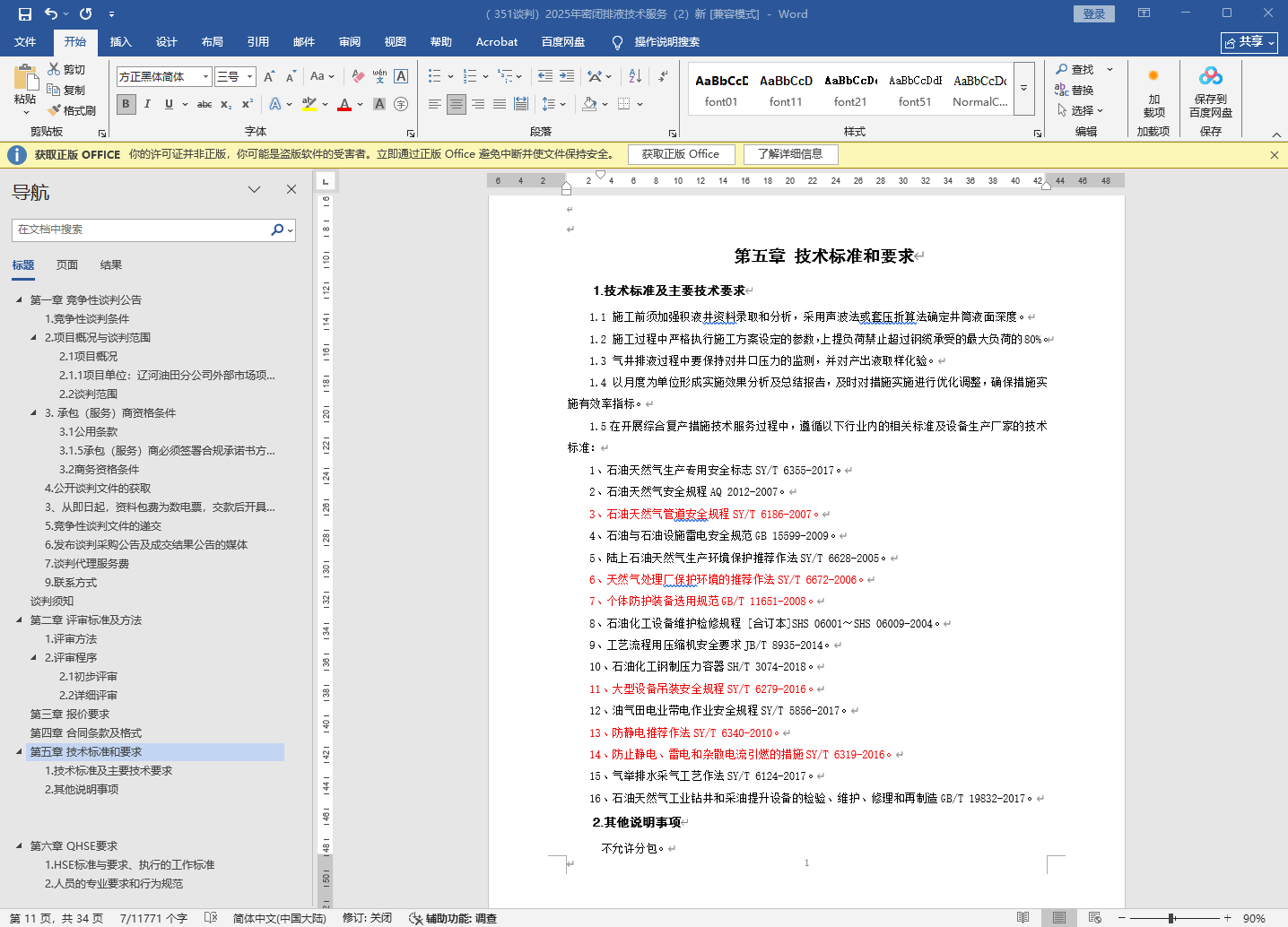The image size is (1288, 927).
Task: Toggle center alignment
Action: pos(457,104)
